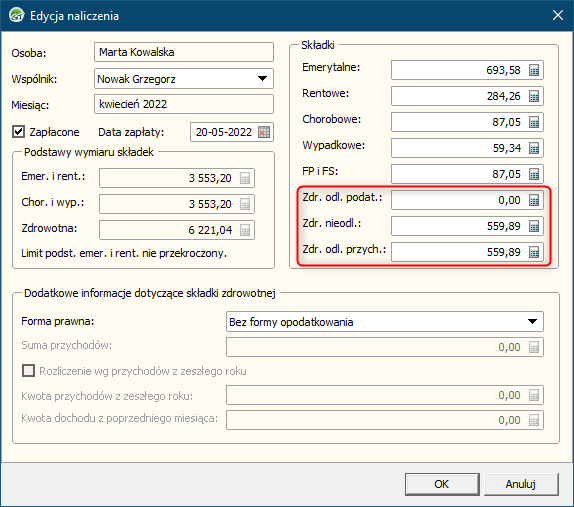Click the Anuluj button

coord(521,484)
